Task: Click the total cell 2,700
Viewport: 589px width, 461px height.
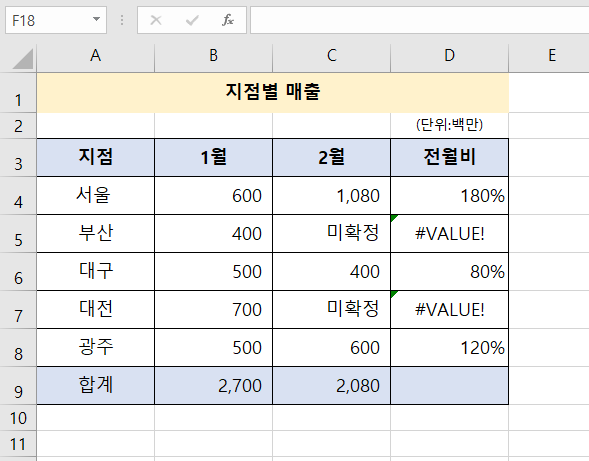Action: pyautogui.click(x=213, y=385)
